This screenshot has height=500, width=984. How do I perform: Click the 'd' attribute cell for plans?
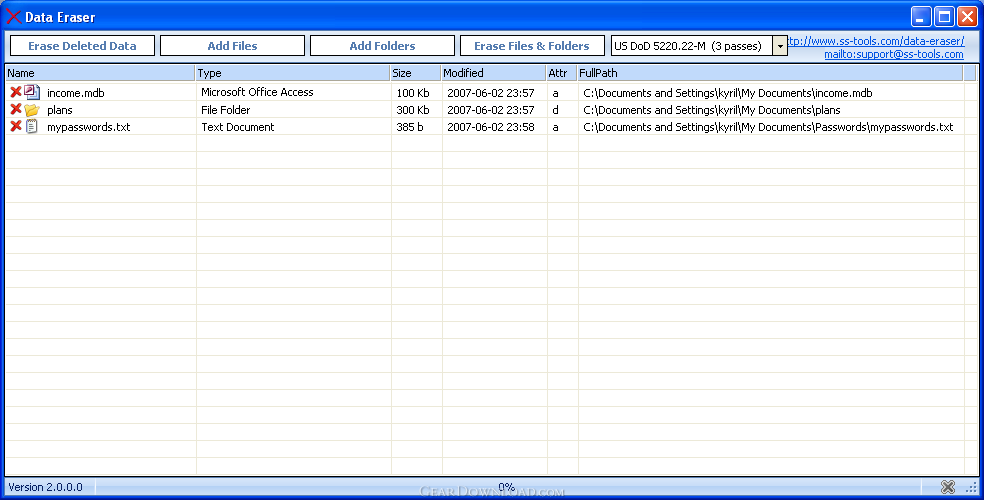click(555, 110)
